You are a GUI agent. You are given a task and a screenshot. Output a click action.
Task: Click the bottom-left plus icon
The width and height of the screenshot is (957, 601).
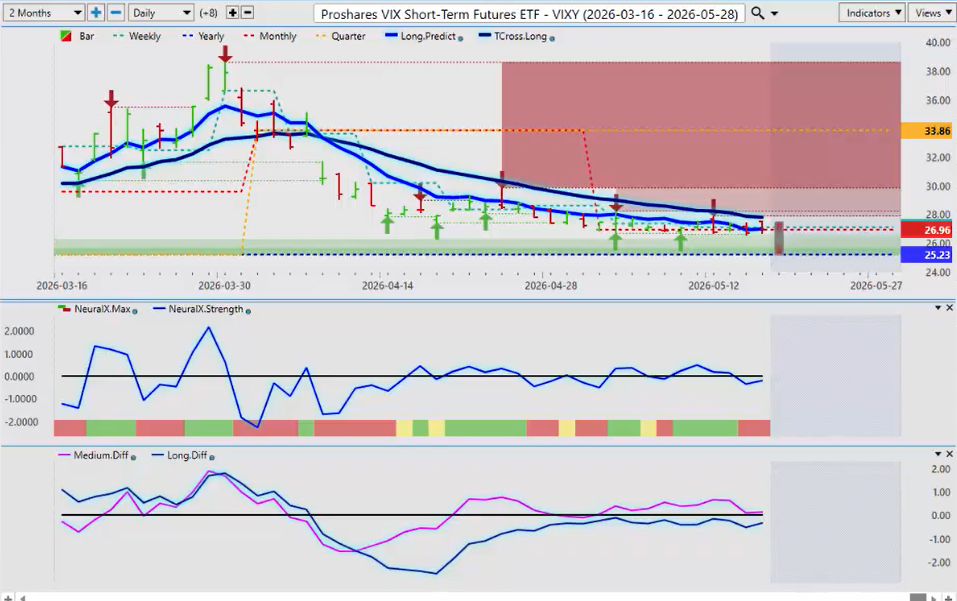pyautogui.click(x=8, y=598)
